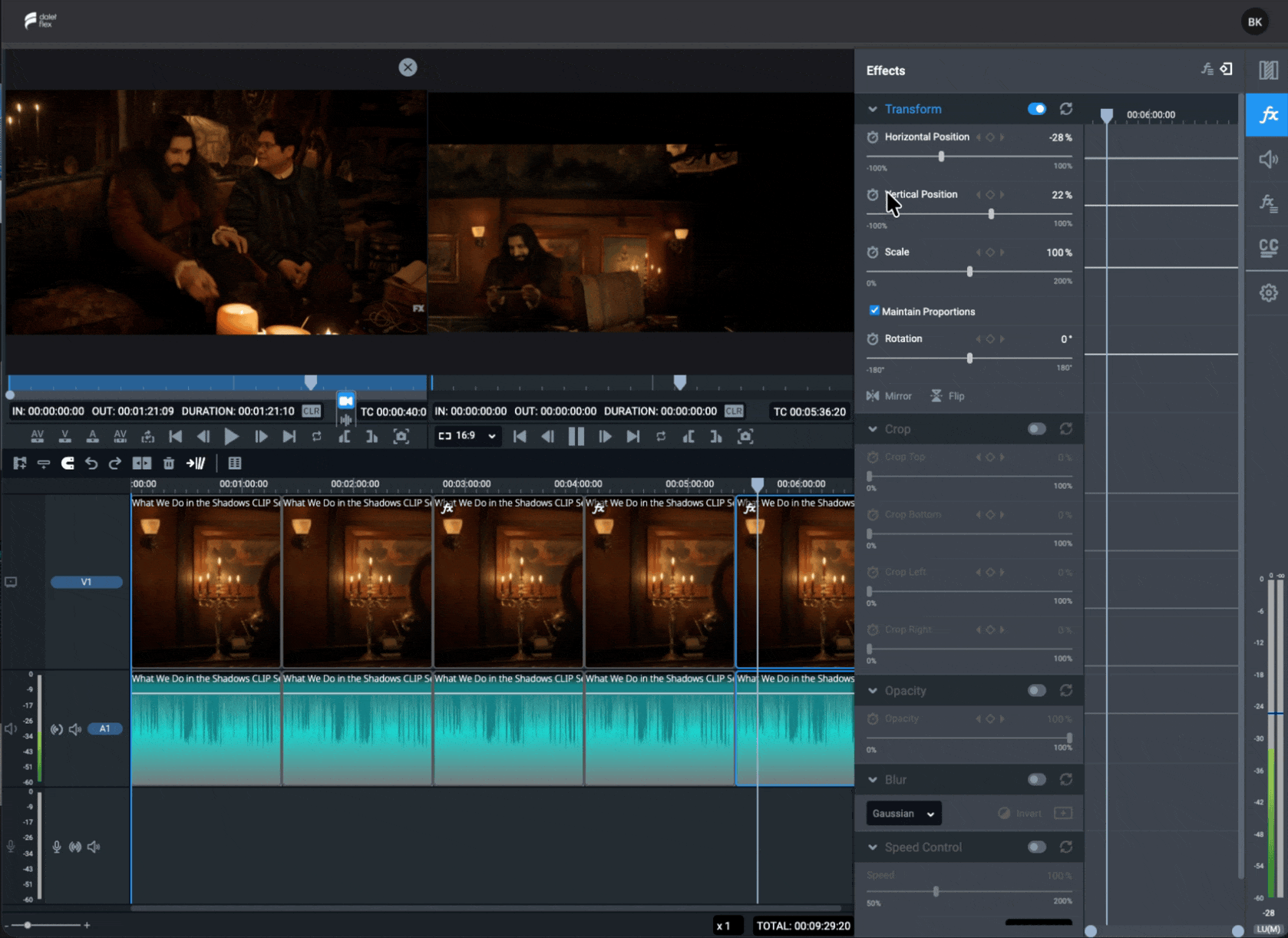Open the CC captions panel
Viewport: 1288px width, 938px height.
pos(1268,247)
